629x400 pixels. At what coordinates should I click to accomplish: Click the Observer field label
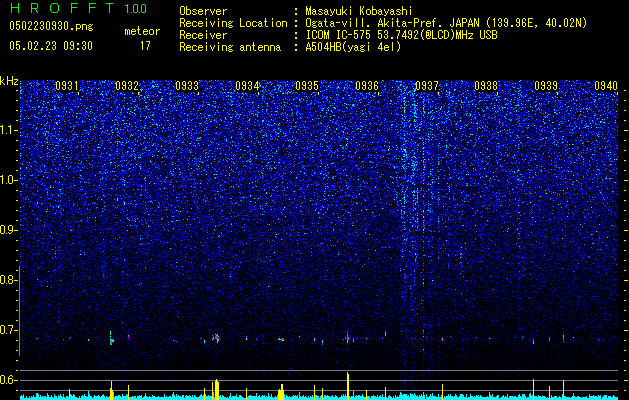[x=203, y=11]
